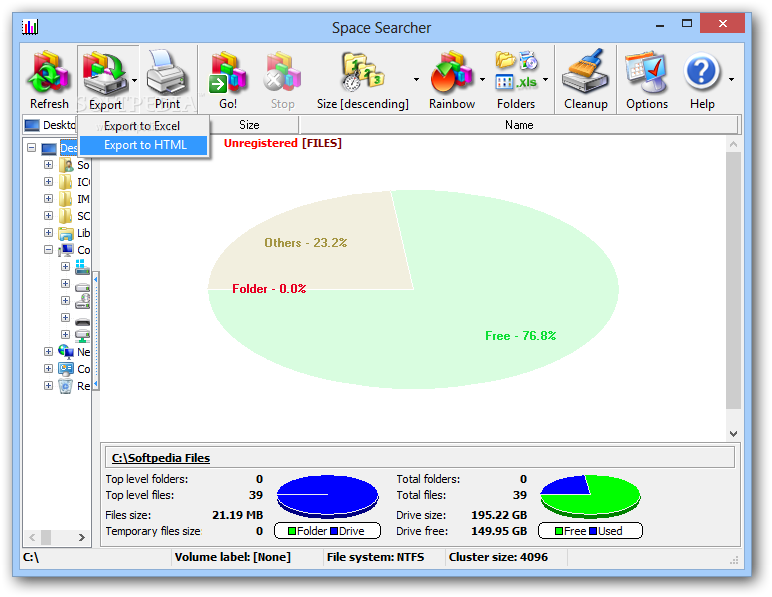Click the Print toolbar icon
The width and height of the screenshot is (772, 597).
tap(167, 73)
